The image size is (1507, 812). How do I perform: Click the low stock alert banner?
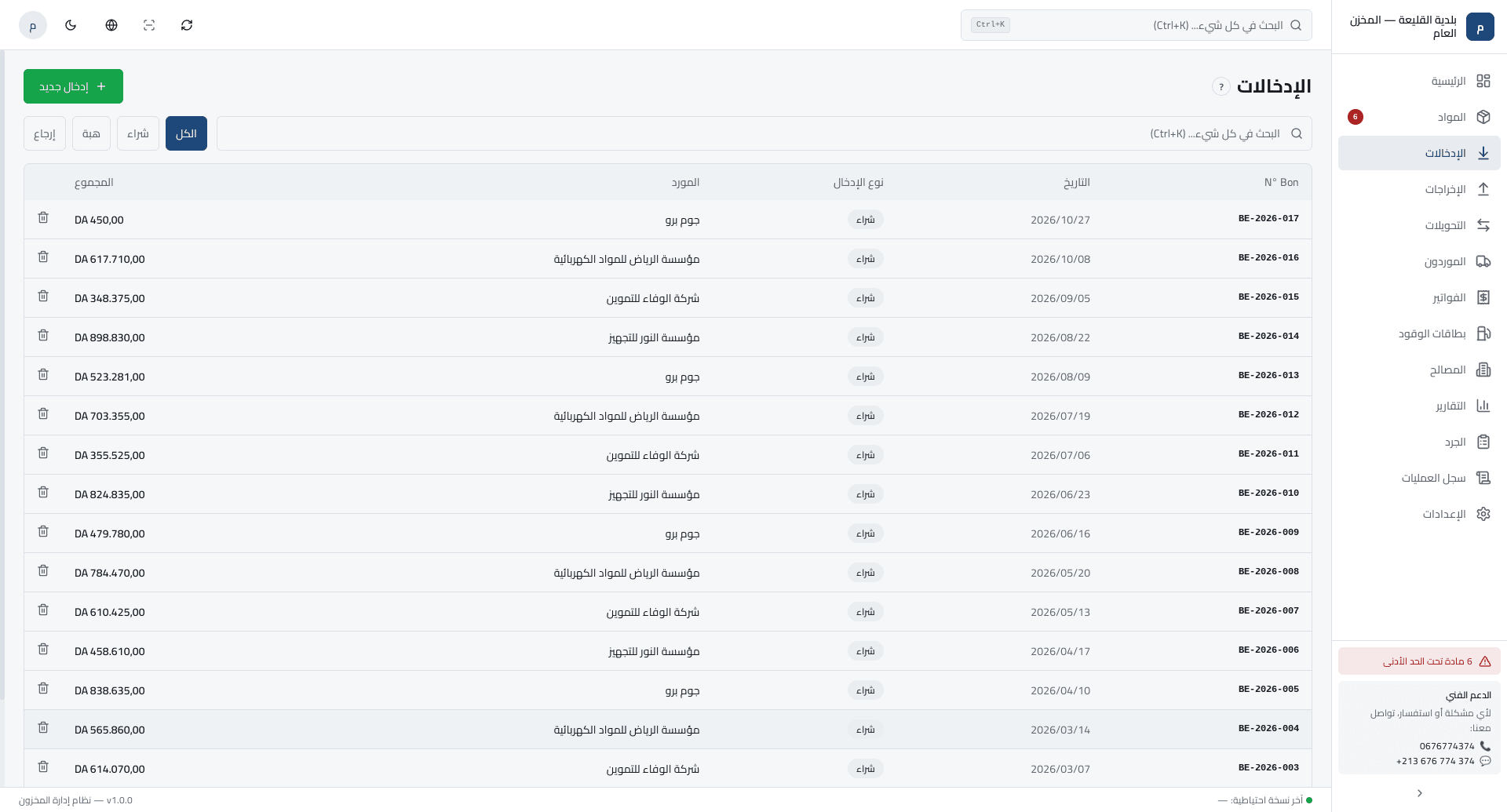(1419, 661)
